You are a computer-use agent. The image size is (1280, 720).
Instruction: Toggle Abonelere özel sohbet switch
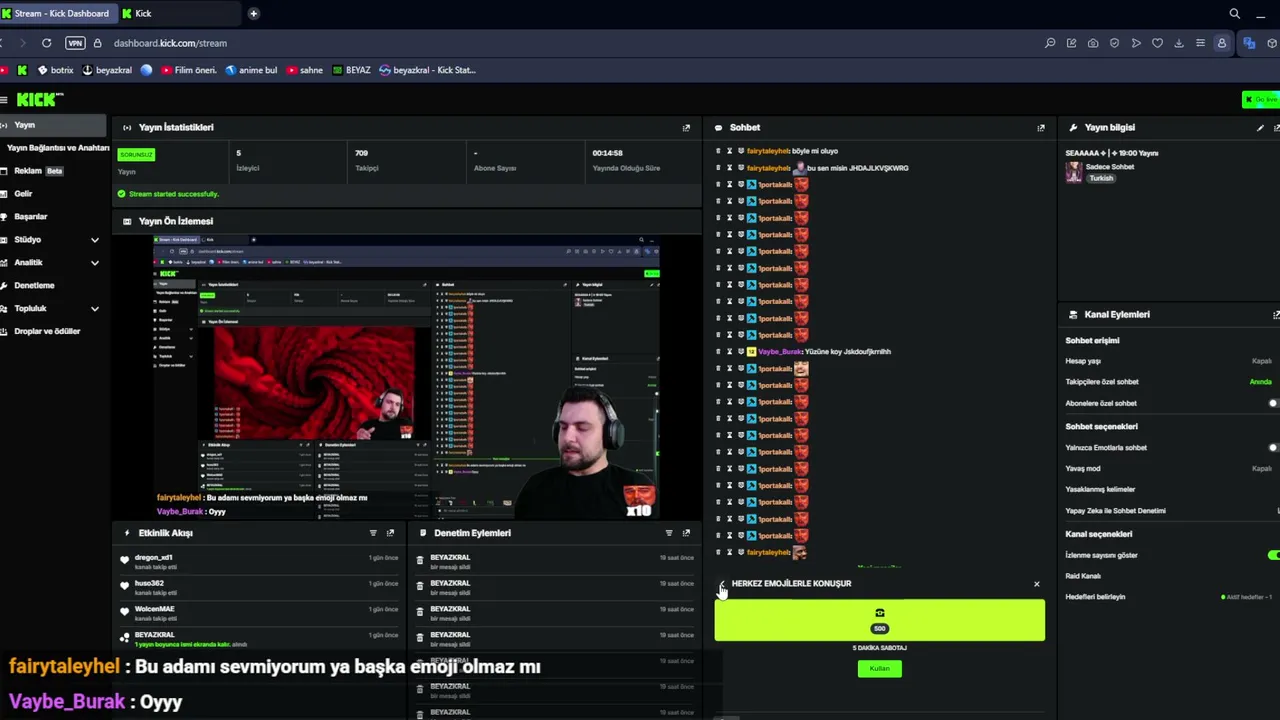click(1272, 403)
